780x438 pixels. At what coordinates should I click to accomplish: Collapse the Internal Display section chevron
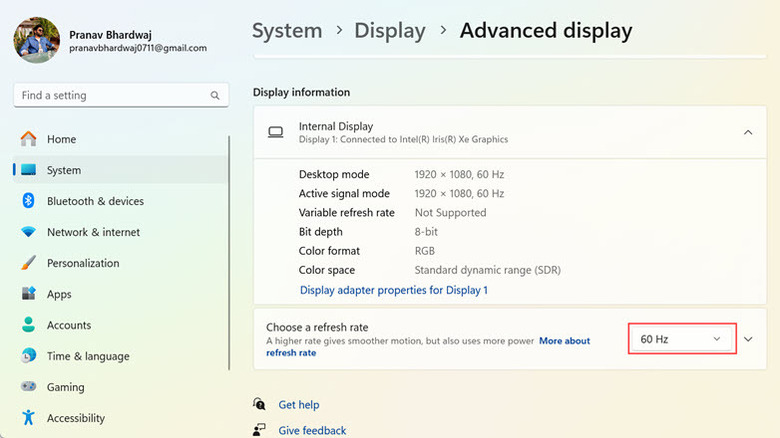coord(748,132)
